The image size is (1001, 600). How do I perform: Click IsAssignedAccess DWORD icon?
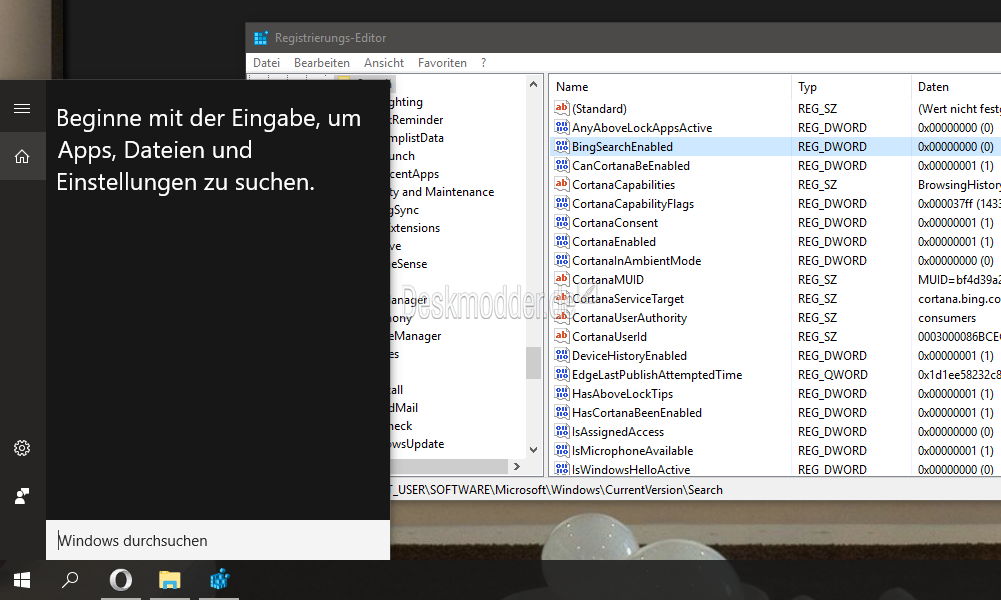562,431
